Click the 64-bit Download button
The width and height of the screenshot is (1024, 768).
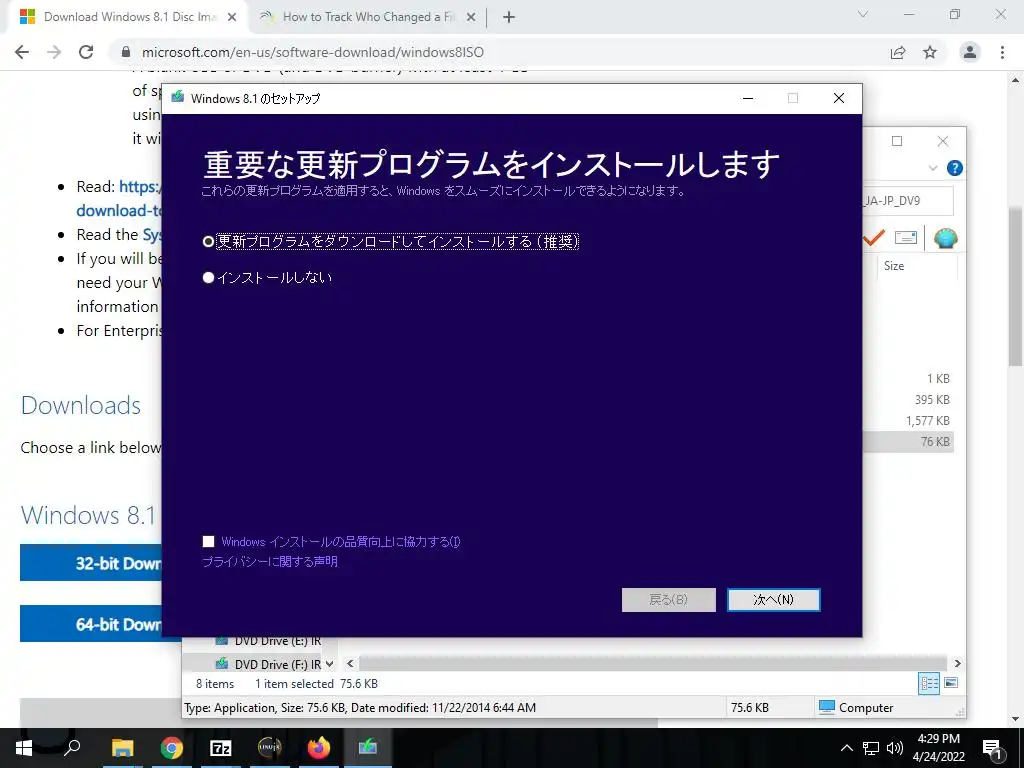91,624
